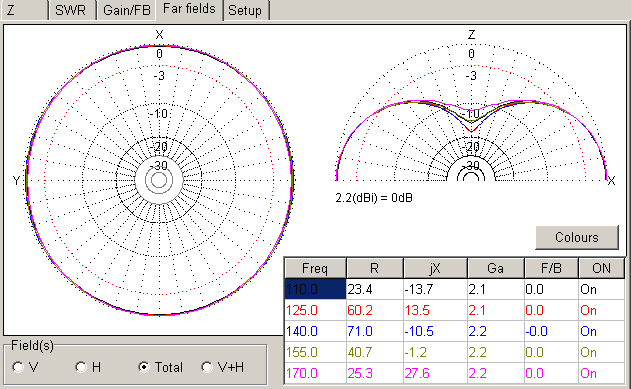
Task: Select the 110.0 frequency cell
Action: coord(315,289)
